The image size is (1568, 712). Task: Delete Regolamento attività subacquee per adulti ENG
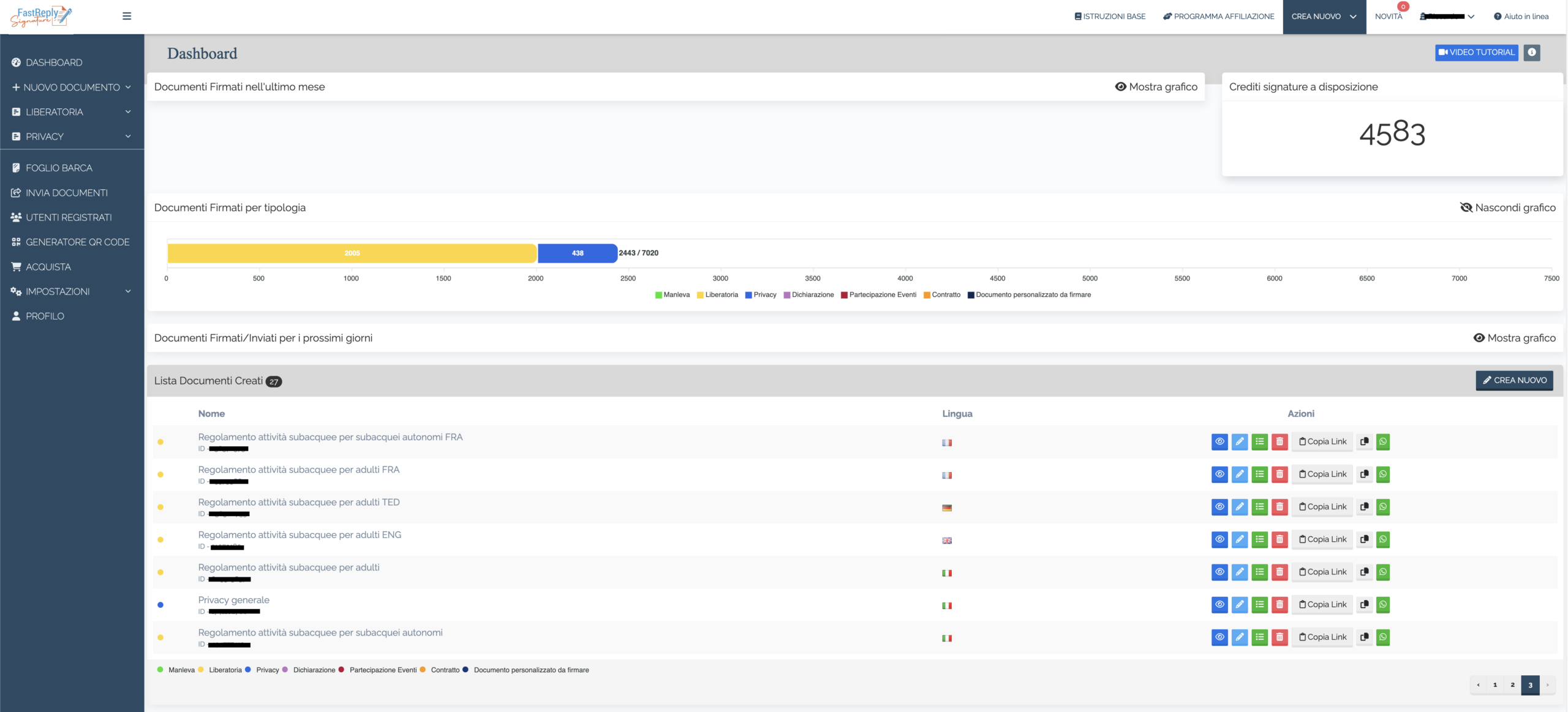click(x=1280, y=539)
